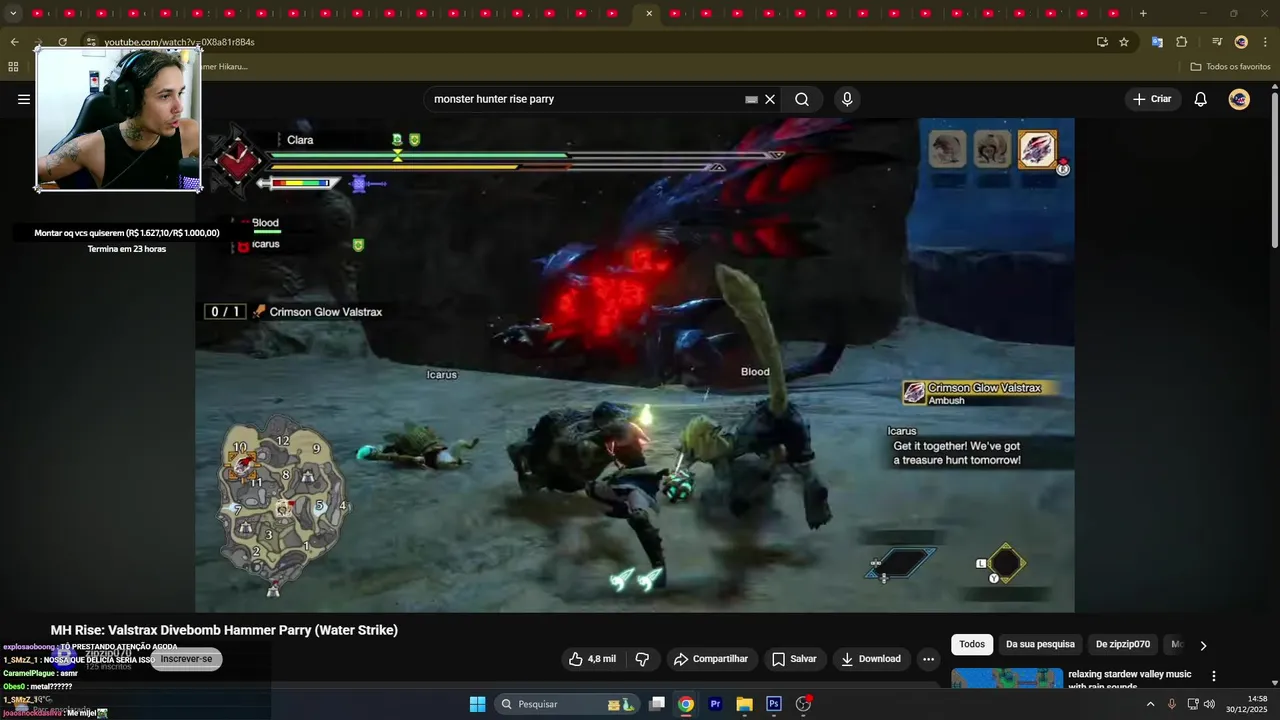Close the current active tab
Viewport: 1280px width, 720px height.
[649, 13]
